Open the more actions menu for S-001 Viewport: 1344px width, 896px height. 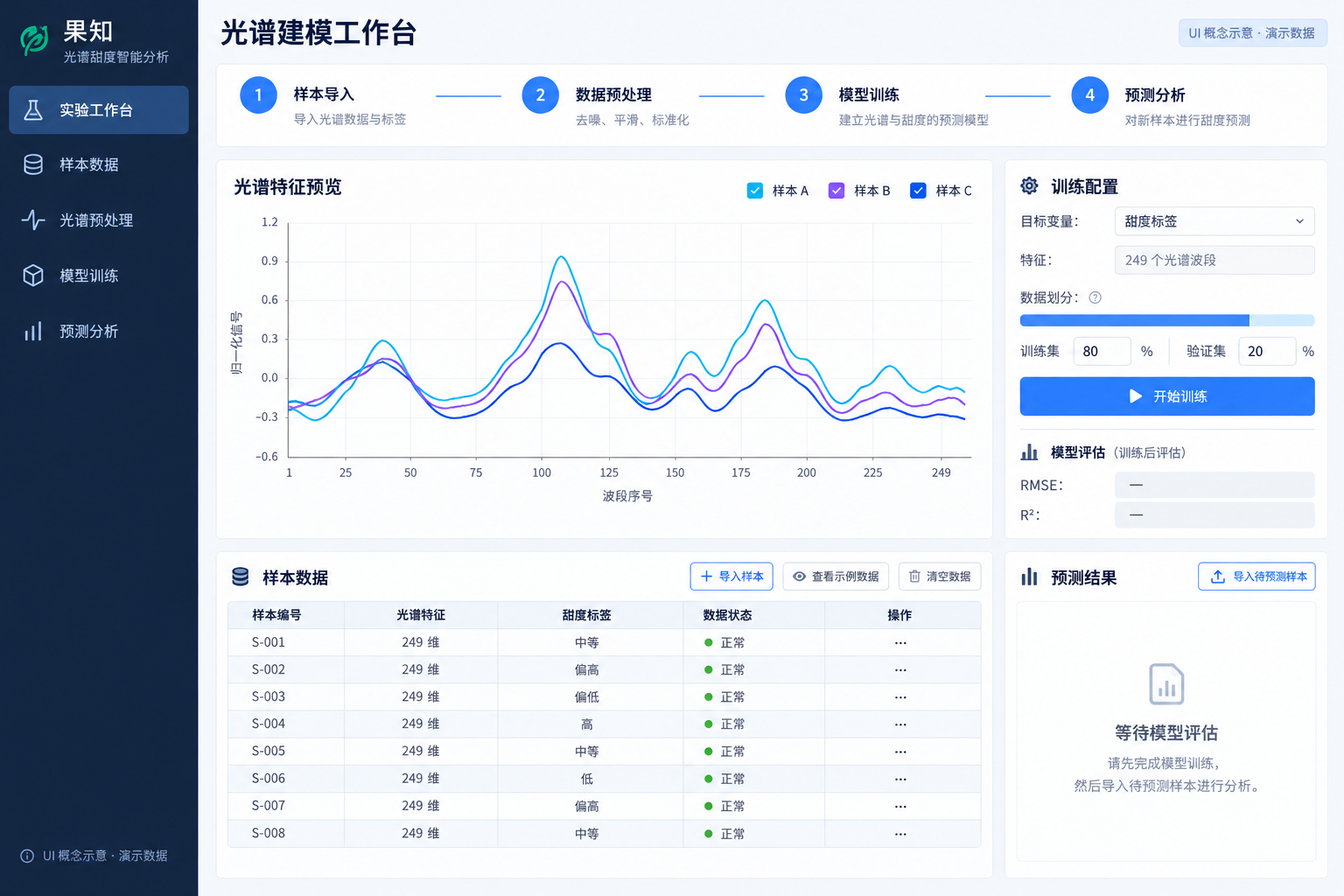[900, 643]
